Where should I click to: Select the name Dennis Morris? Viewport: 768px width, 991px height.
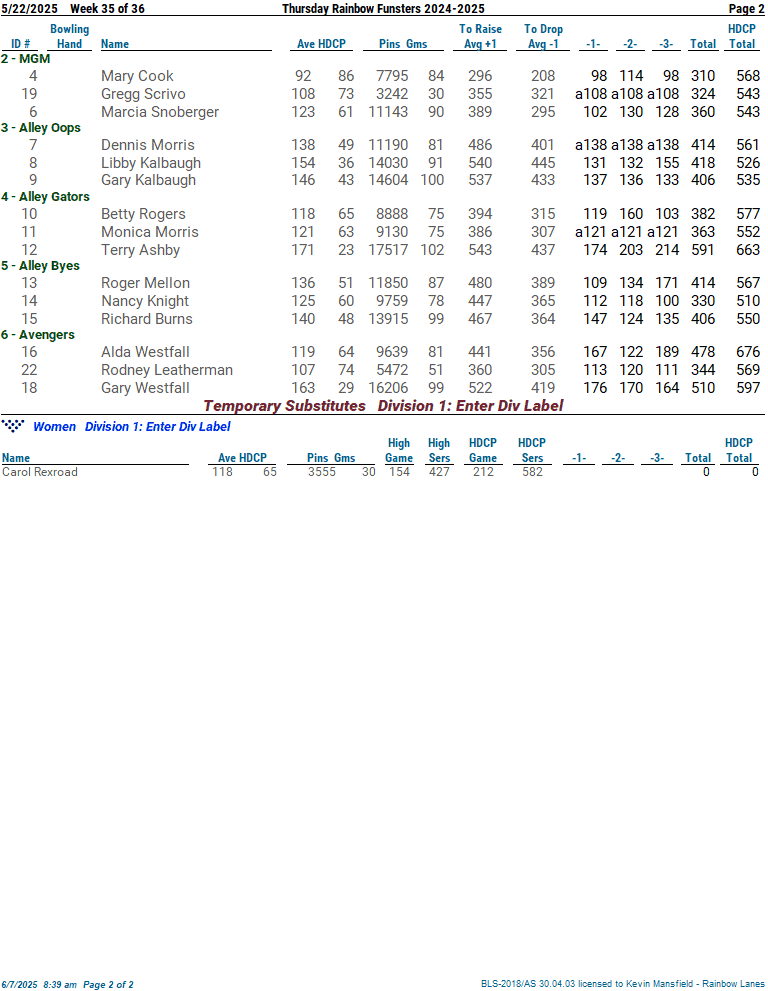(148, 145)
